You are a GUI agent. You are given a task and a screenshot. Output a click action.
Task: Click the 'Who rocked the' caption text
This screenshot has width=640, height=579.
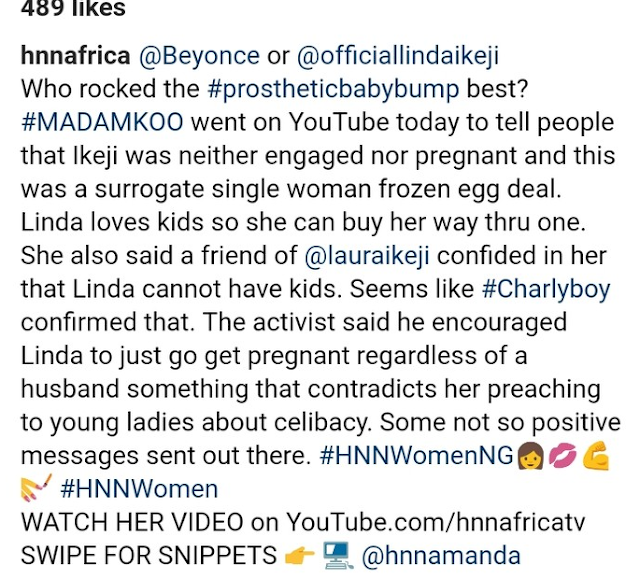110,89
